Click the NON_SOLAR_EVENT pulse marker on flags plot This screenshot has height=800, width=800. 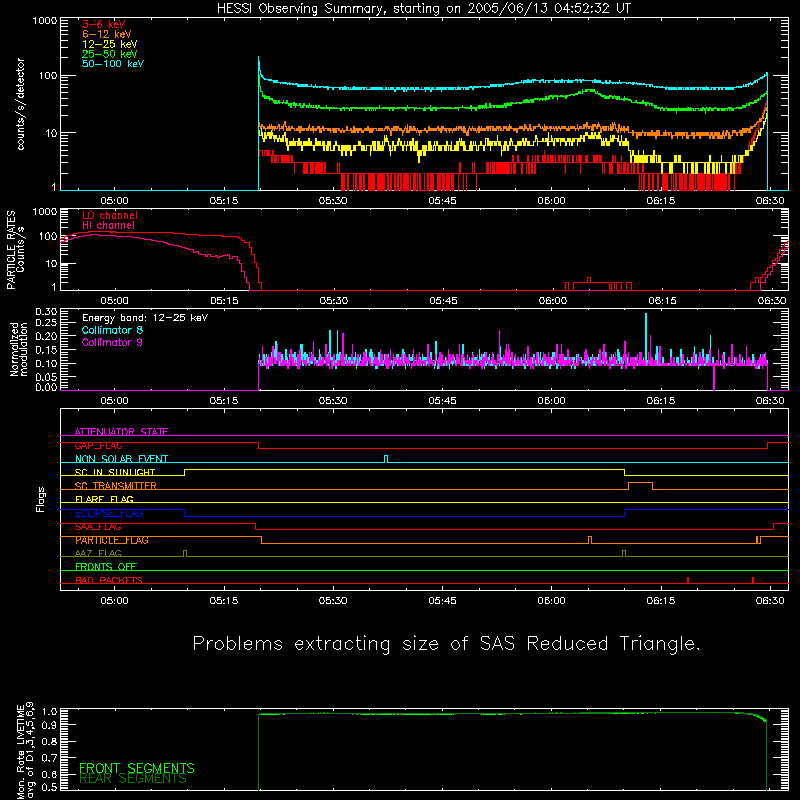click(386, 459)
